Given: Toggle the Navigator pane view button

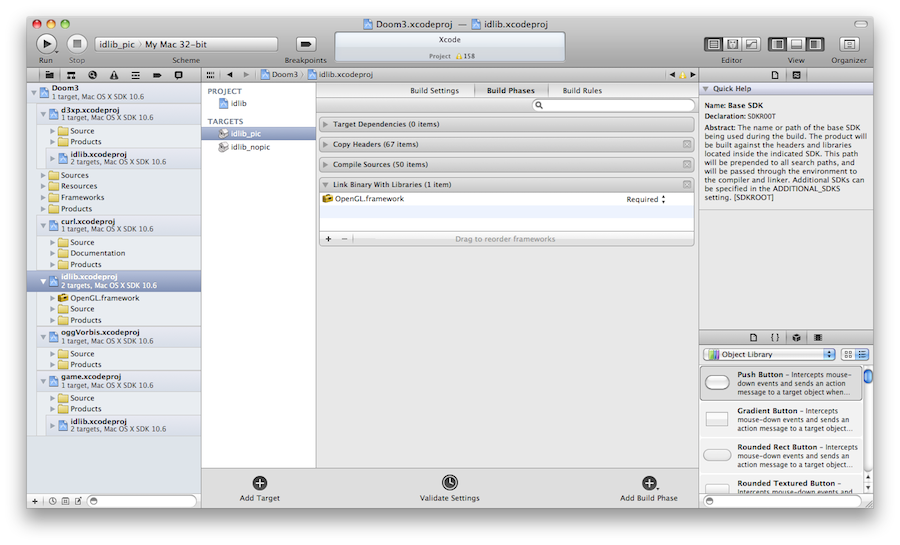Looking at the screenshot, I should tap(778, 44).
